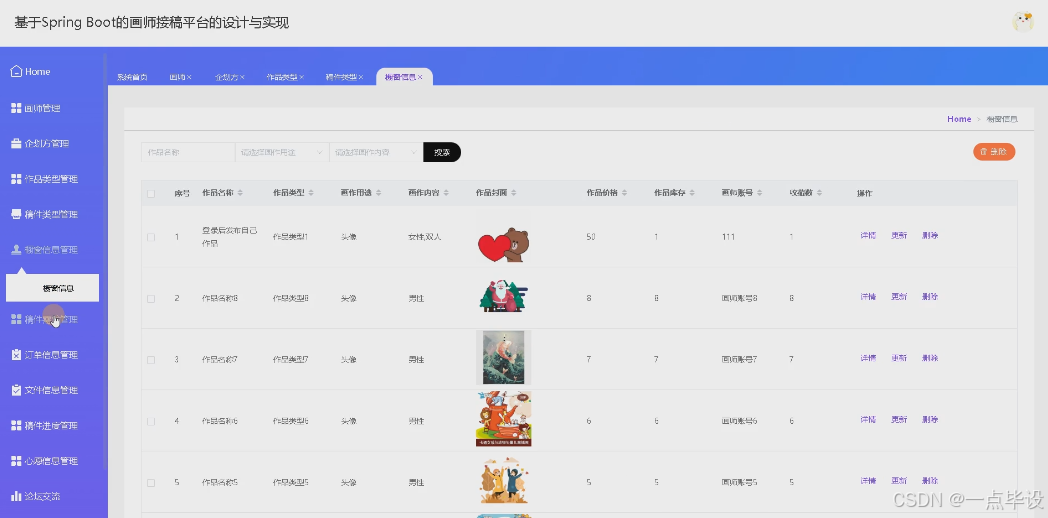Image resolution: width=1048 pixels, height=518 pixels.
Task: Sort table by 画作用途 column arrows
Action: click(378, 192)
